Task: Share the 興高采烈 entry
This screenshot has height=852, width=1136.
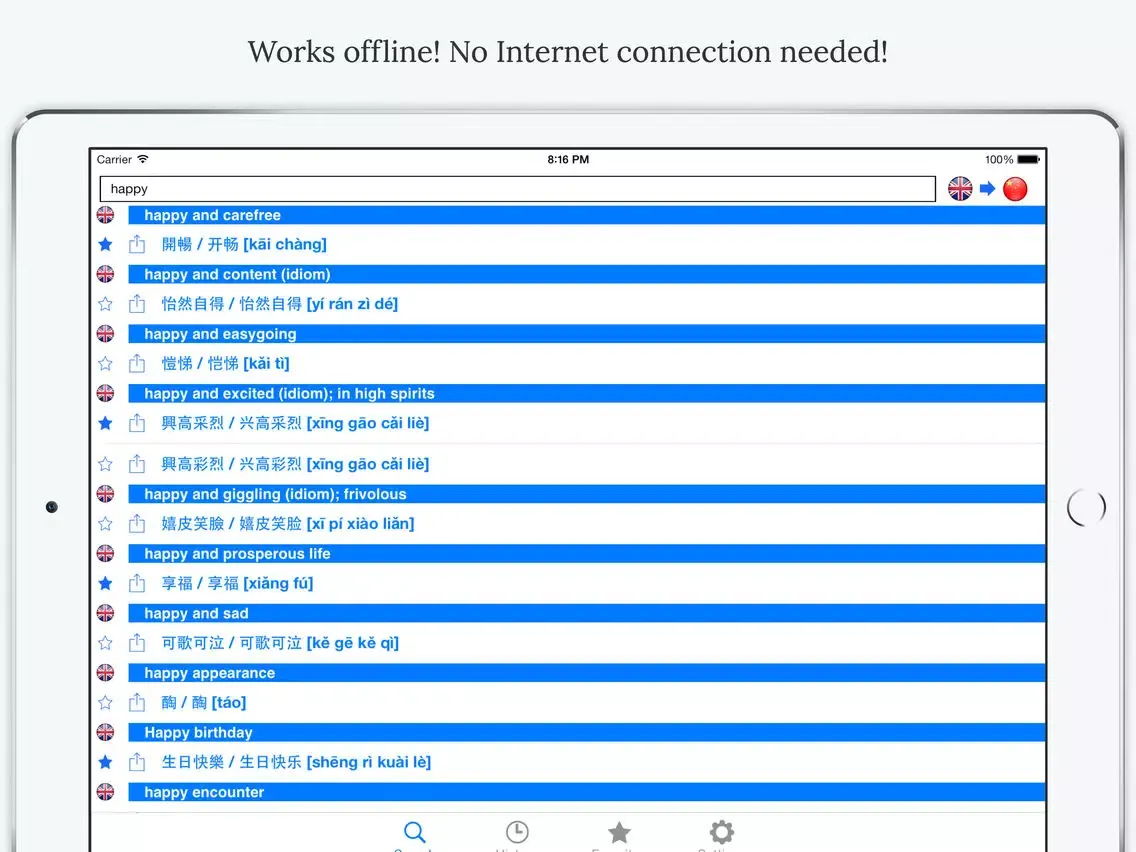Action: [137, 422]
